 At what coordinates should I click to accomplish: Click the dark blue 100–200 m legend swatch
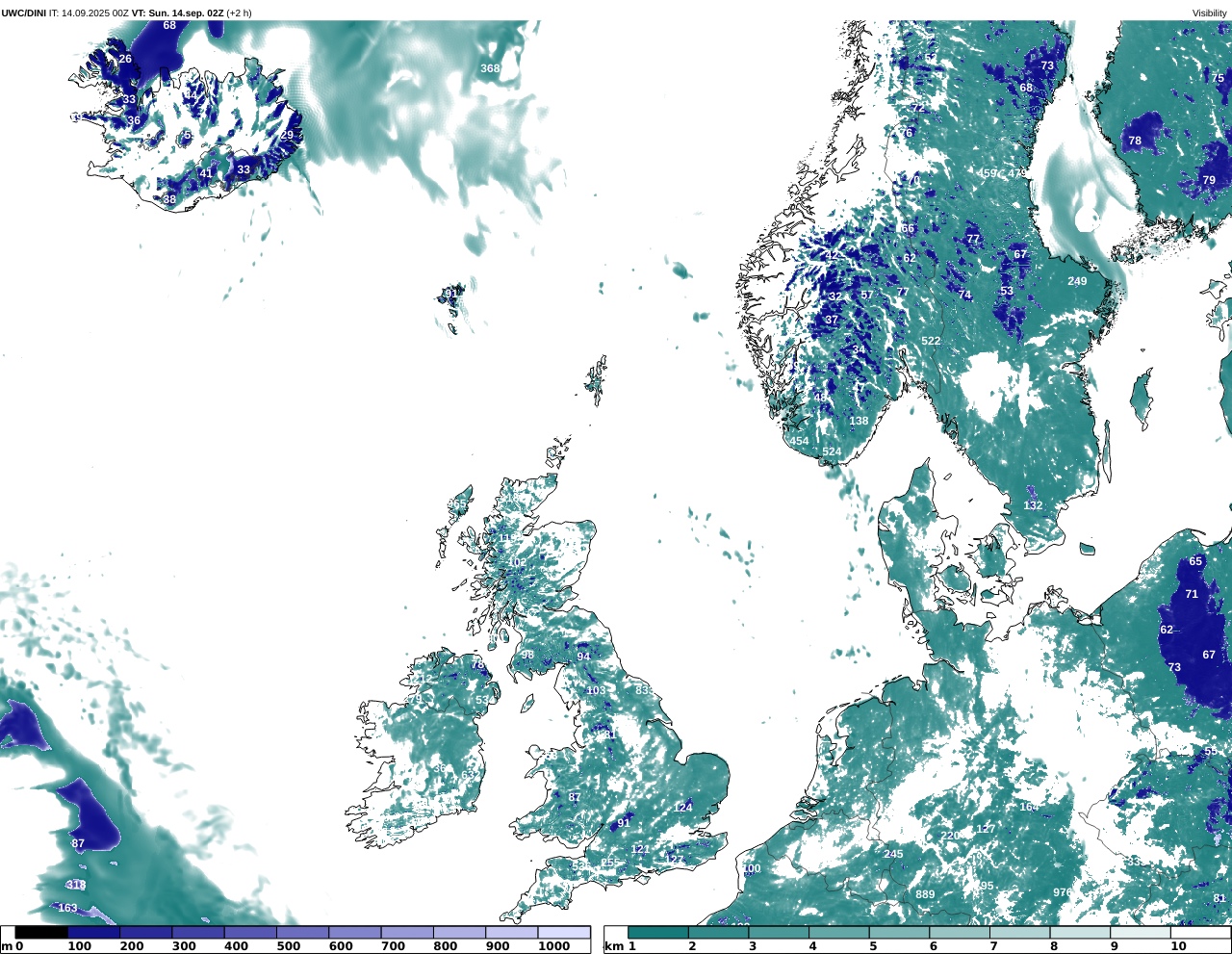(93, 933)
